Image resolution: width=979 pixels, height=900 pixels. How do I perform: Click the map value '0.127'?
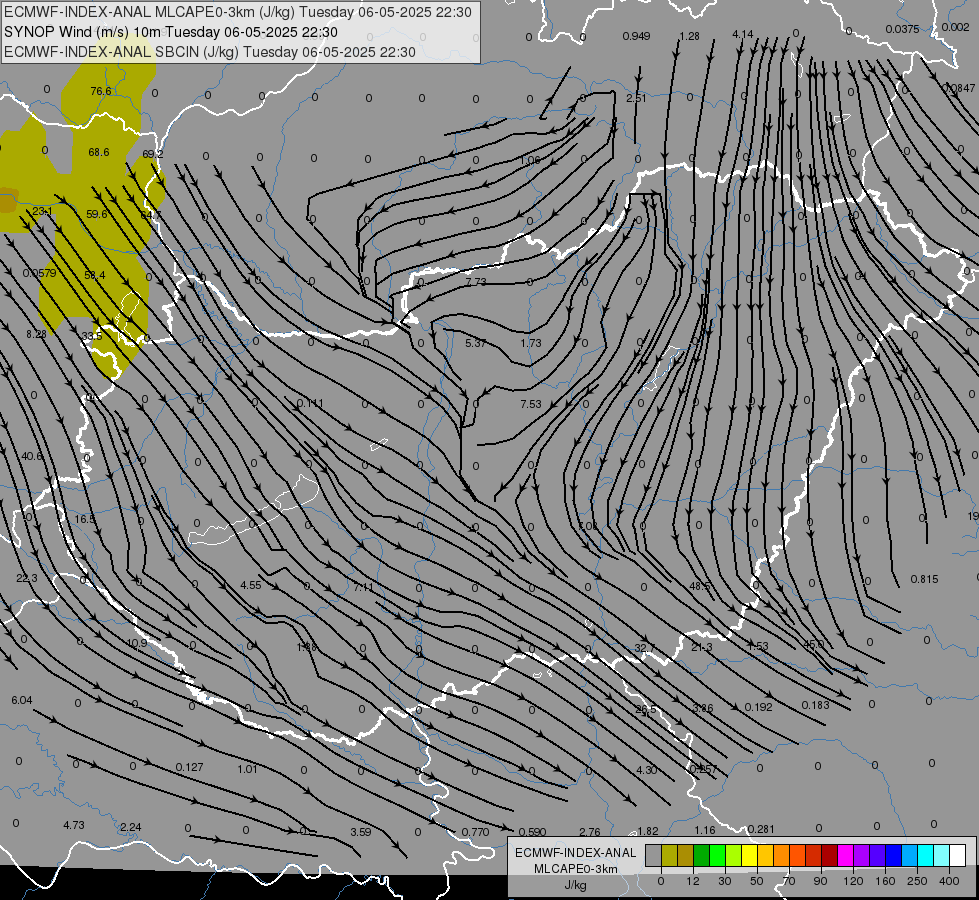tap(189, 767)
